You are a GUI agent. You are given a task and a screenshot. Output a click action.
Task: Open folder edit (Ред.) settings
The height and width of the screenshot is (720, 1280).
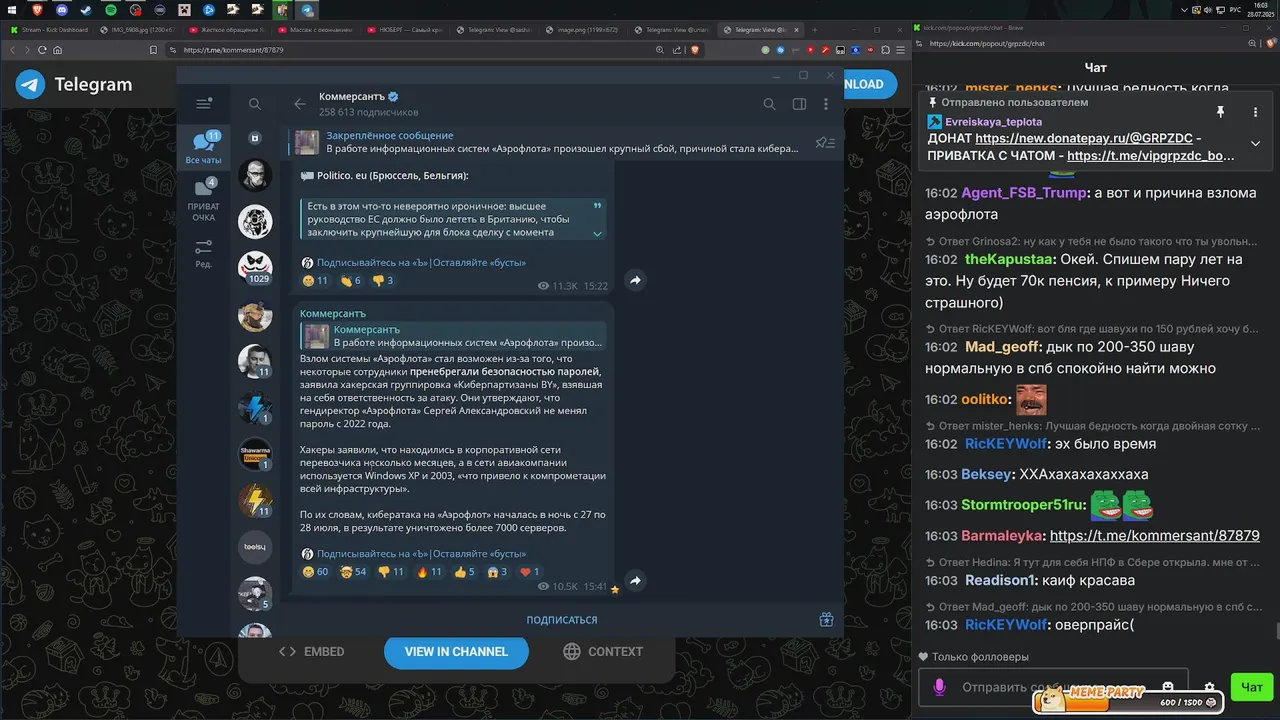[204, 254]
